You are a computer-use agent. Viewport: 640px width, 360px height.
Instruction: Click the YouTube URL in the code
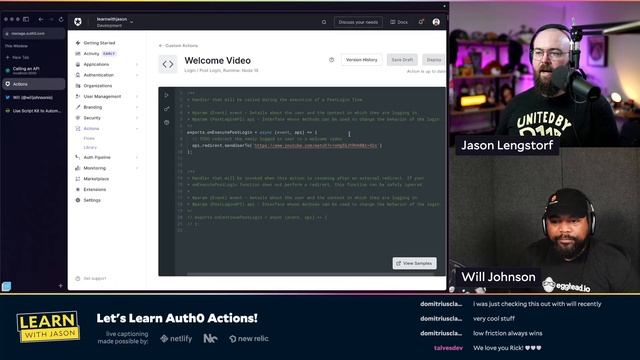316,145
